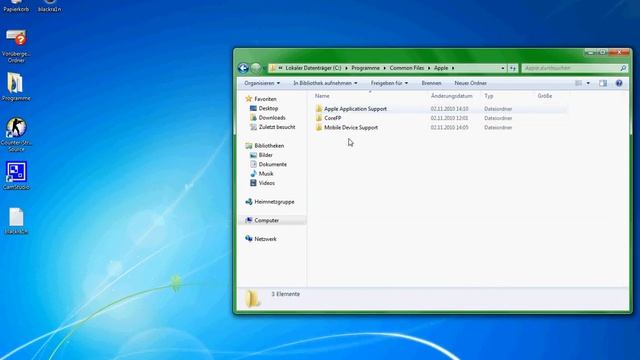Screen dimensions: 640x360
Task: Click Dateiordner type of Mobile Device Support
Action: [498, 127]
